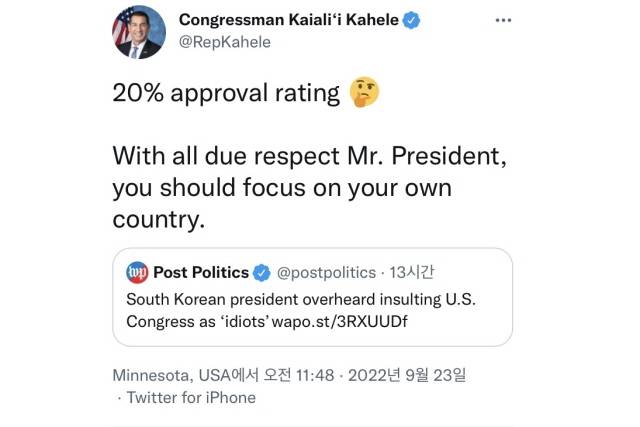Open the Post Politics account name
The width and height of the screenshot is (640, 427).
point(200,272)
